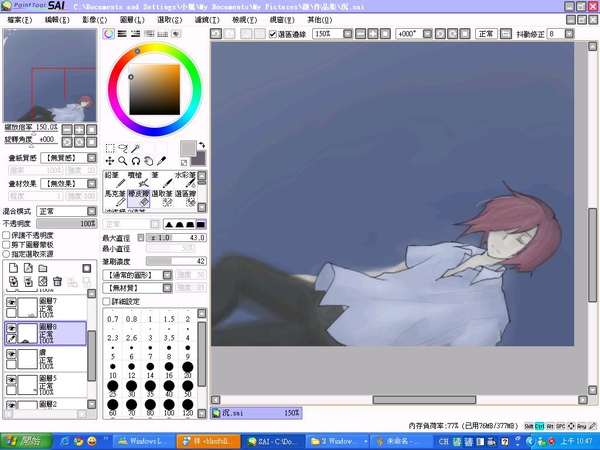The image size is (600, 450).
Task: Choose the 馬克筆 marker tool
Action: point(115,198)
